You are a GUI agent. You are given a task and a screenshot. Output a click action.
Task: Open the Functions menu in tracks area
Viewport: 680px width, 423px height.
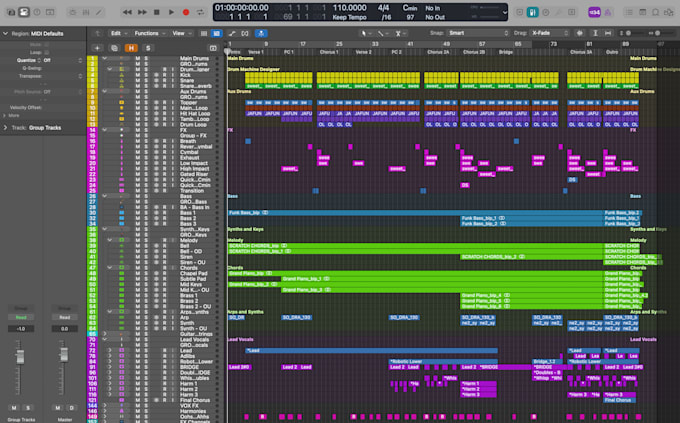(x=150, y=33)
